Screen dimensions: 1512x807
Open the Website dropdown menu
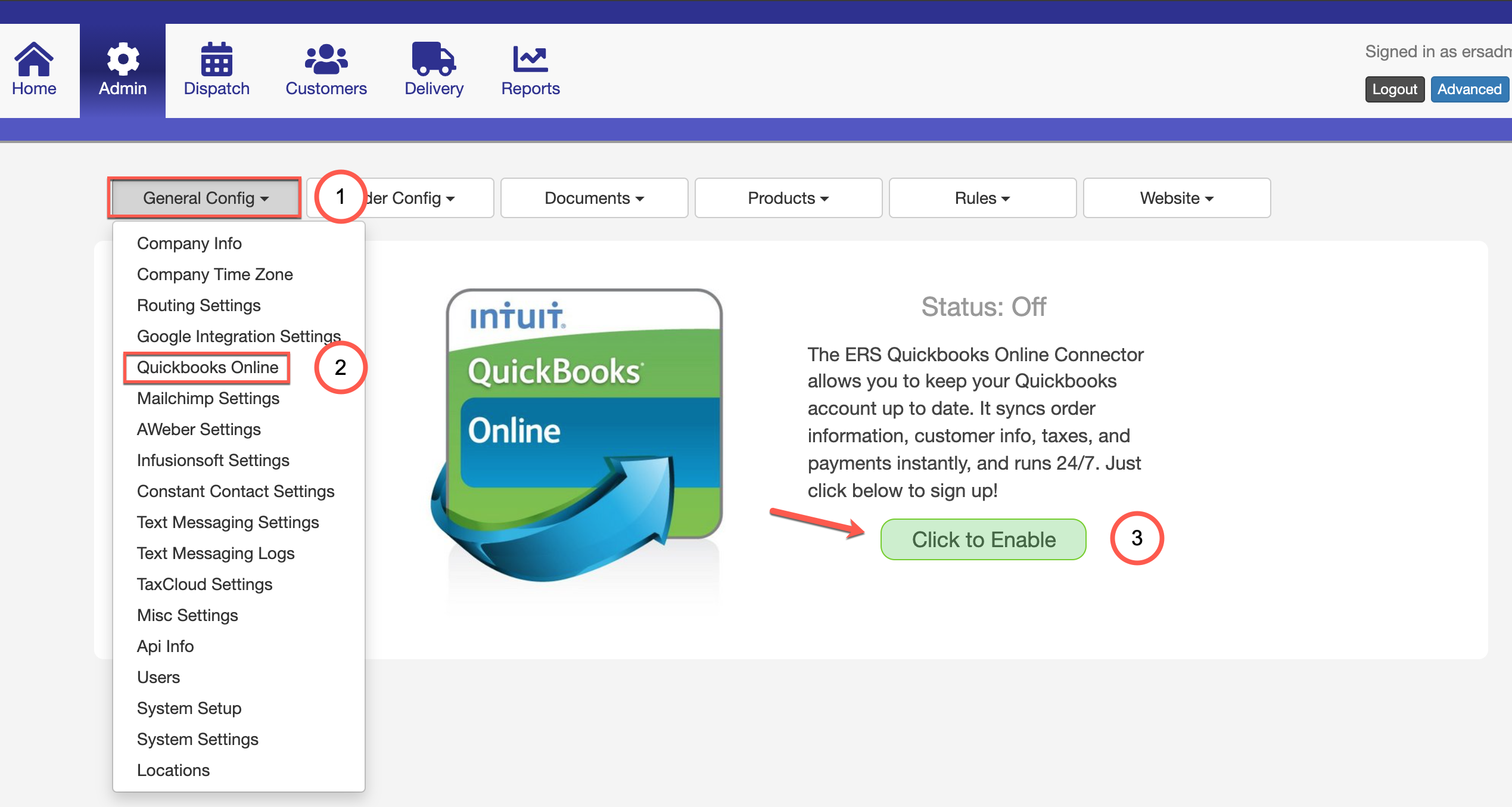pyautogui.click(x=1176, y=198)
